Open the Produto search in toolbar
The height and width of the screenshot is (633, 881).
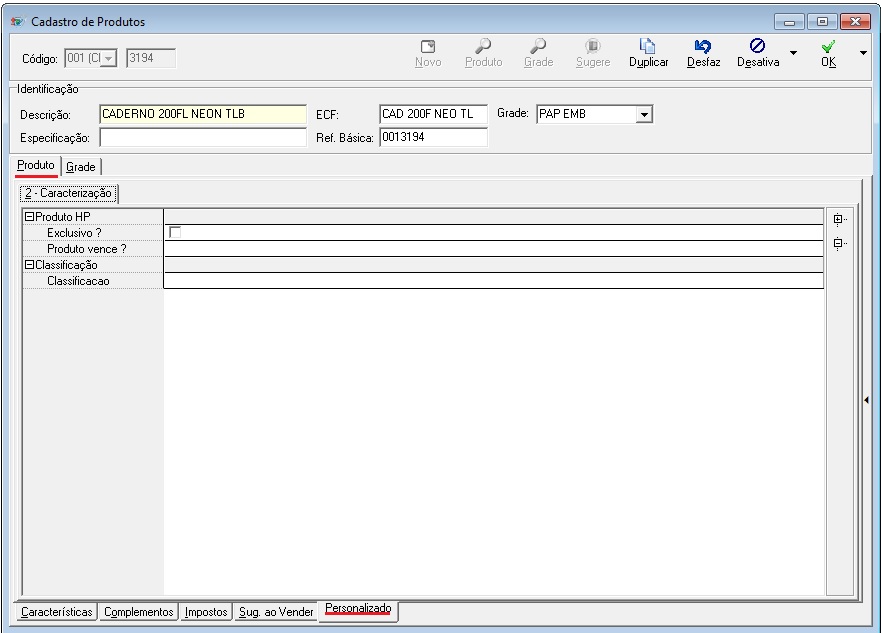coord(483,53)
